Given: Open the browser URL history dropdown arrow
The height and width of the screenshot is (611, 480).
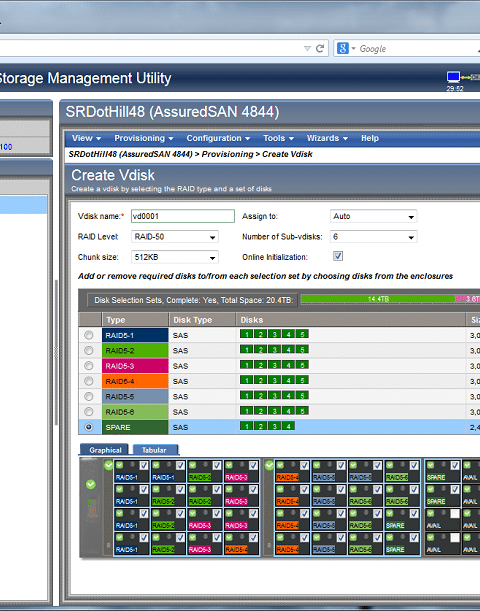Looking at the screenshot, I should (x=307, y=48).
